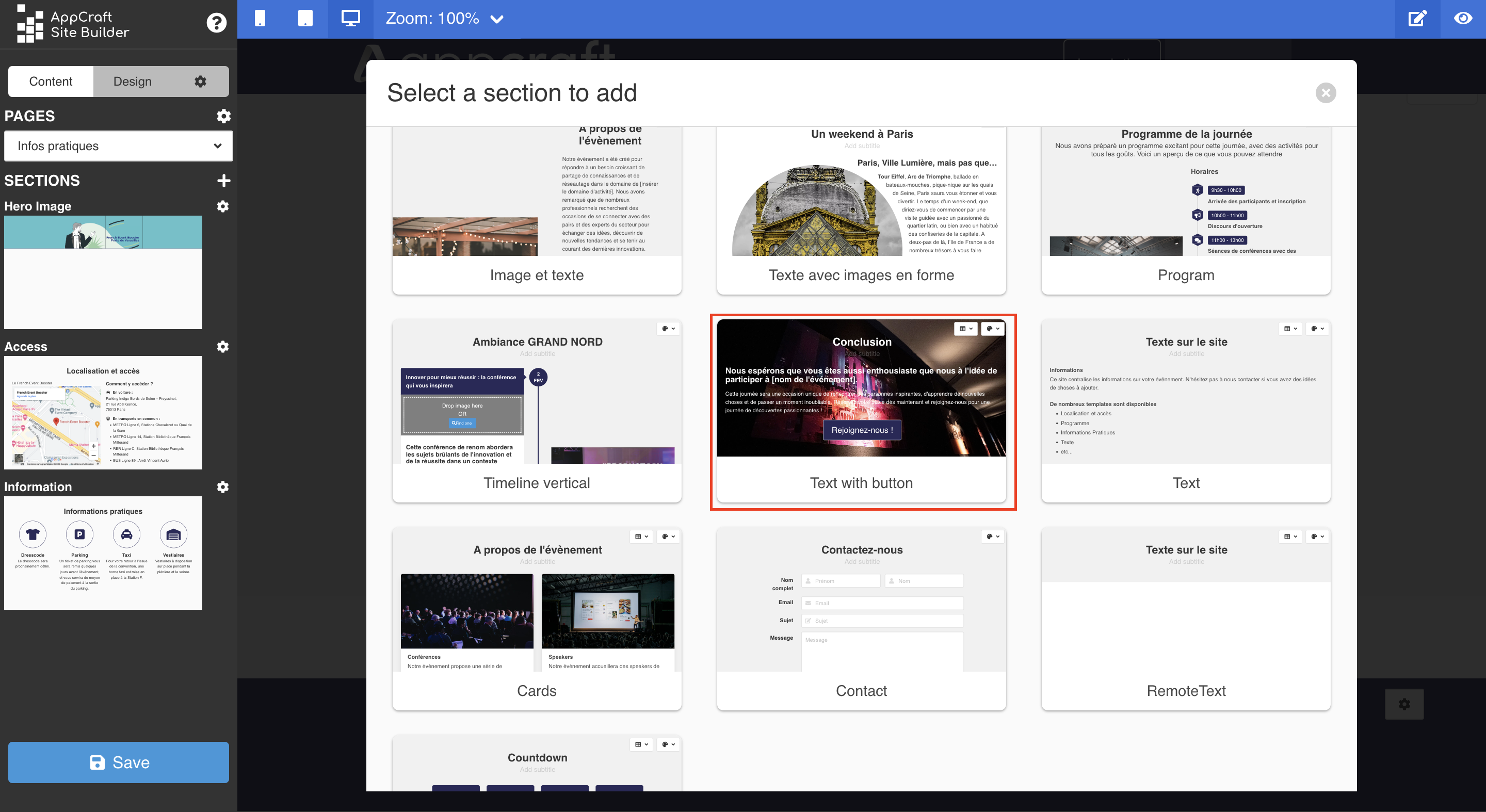Open the edit pencil icon in top bar
The width and height of the screenshot is (1486, 812).
1417,19
